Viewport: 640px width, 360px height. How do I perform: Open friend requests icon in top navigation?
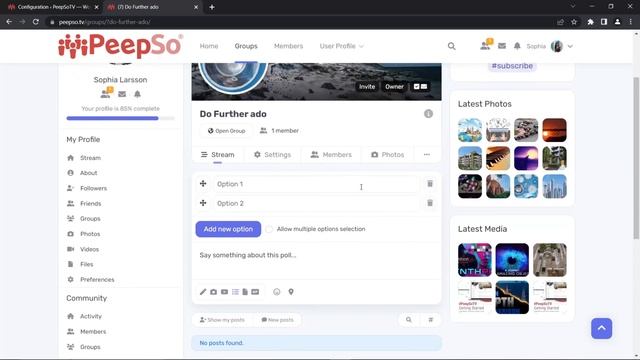[x=485, y=45]
